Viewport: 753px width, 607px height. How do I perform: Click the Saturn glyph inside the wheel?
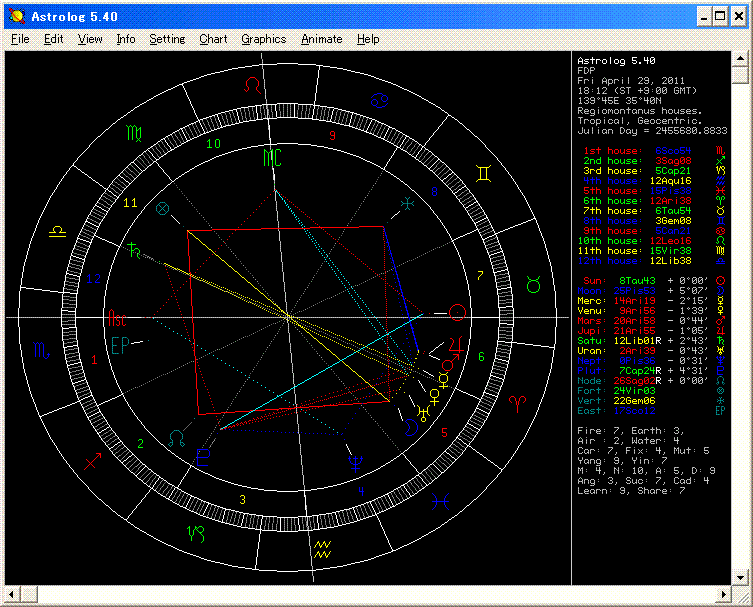(x=132, y=249)
